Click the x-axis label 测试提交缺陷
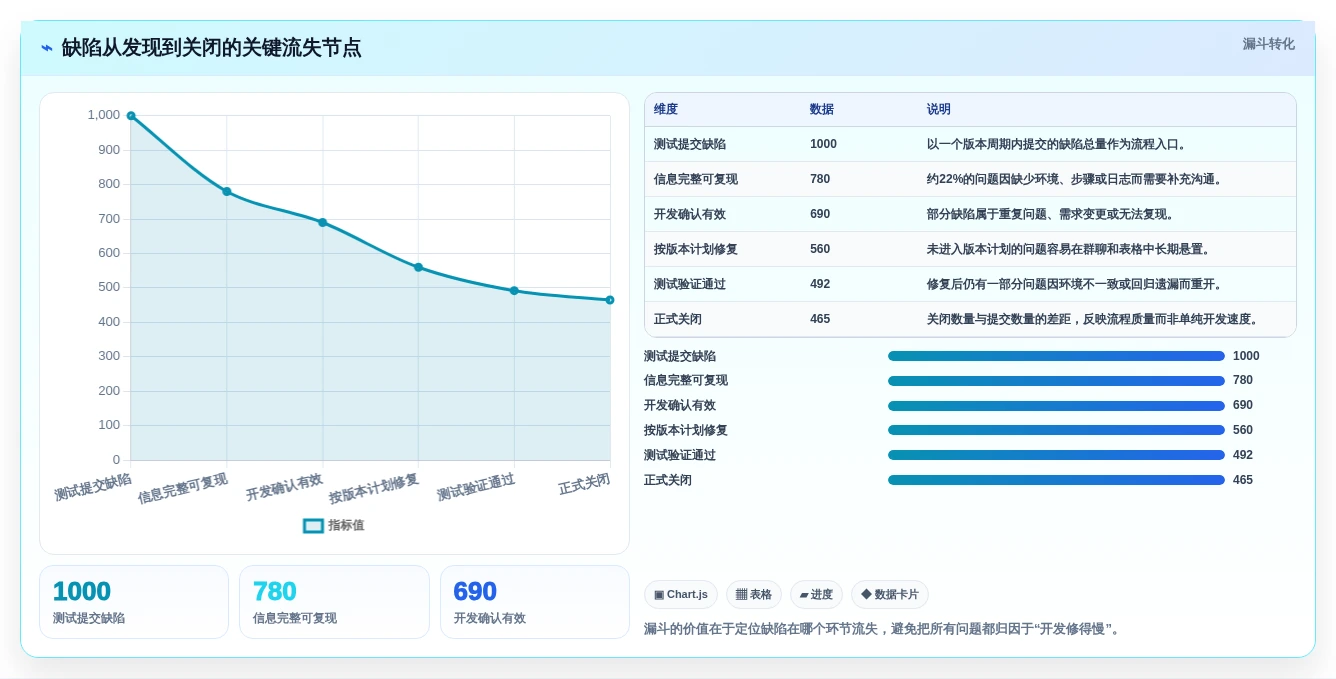This screenshot has width=1336, height=679. [93, 487]
